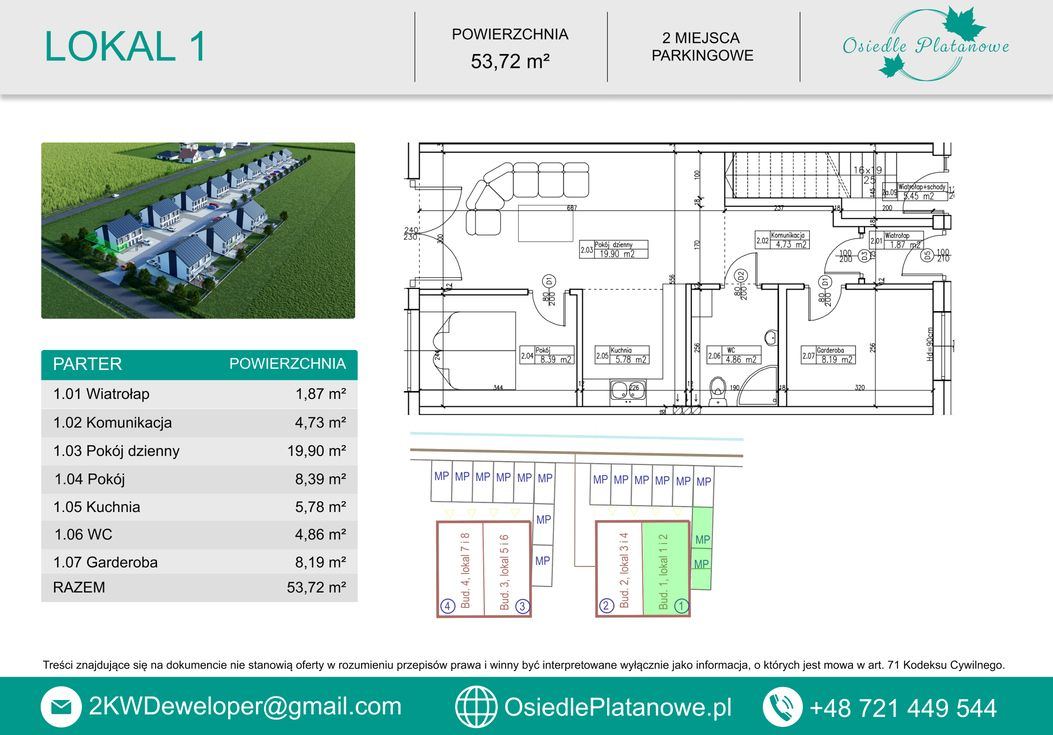The width and height of the screenshot is (1053, 735).
Task: Click the 8,19 m² value in the table
Action: point(320,562)
